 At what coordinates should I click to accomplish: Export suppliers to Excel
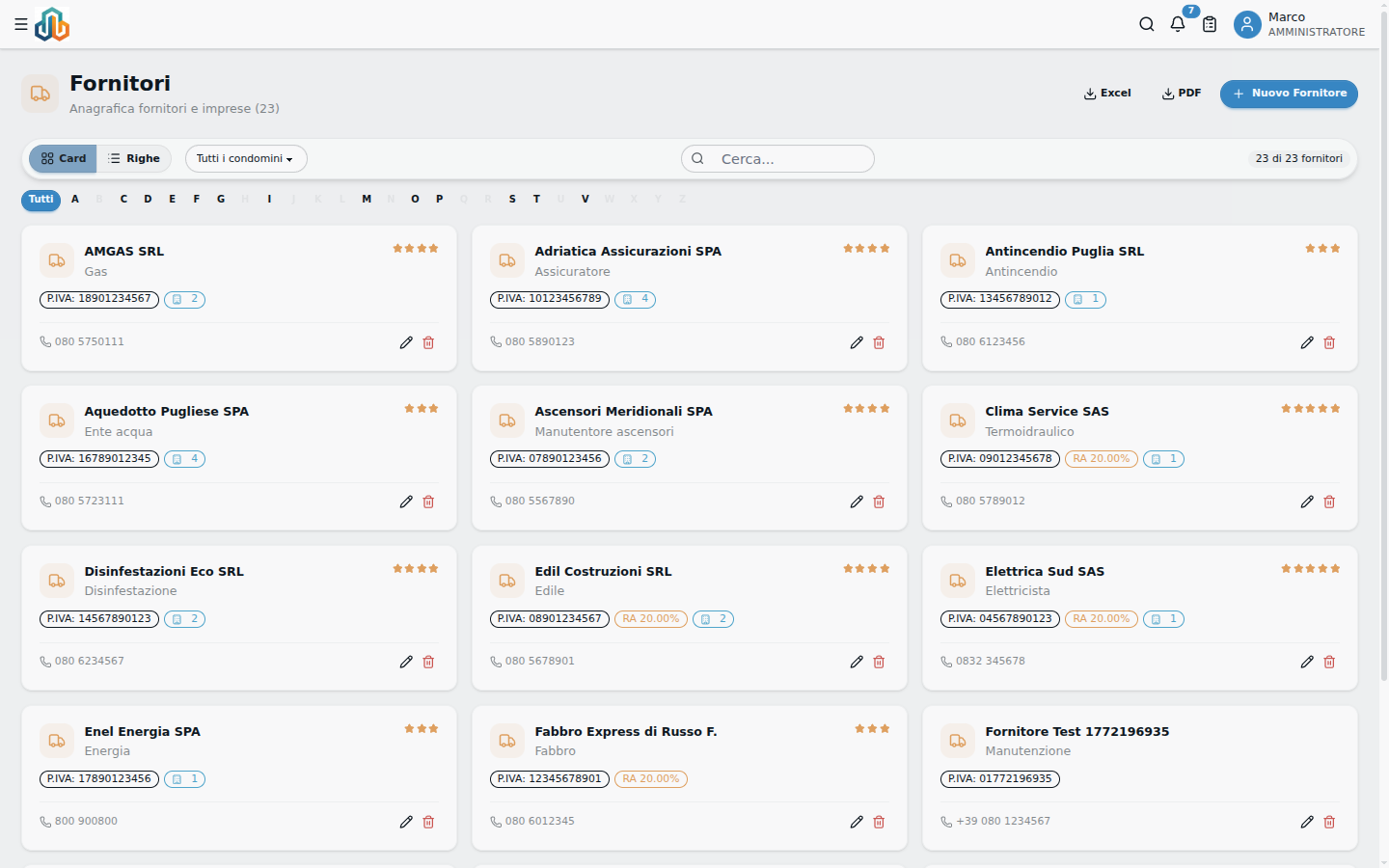1107,94
